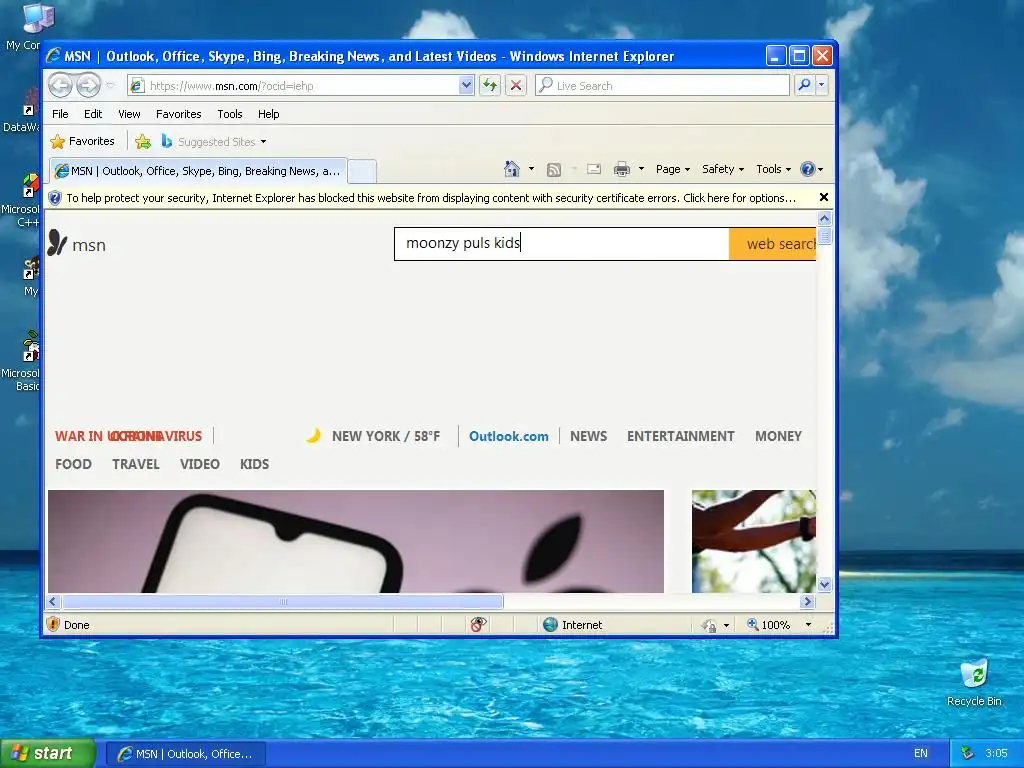The width and height of the screenshot is (1024, 768).
Task: Close the security information bar
Action: tap(824, 197)
